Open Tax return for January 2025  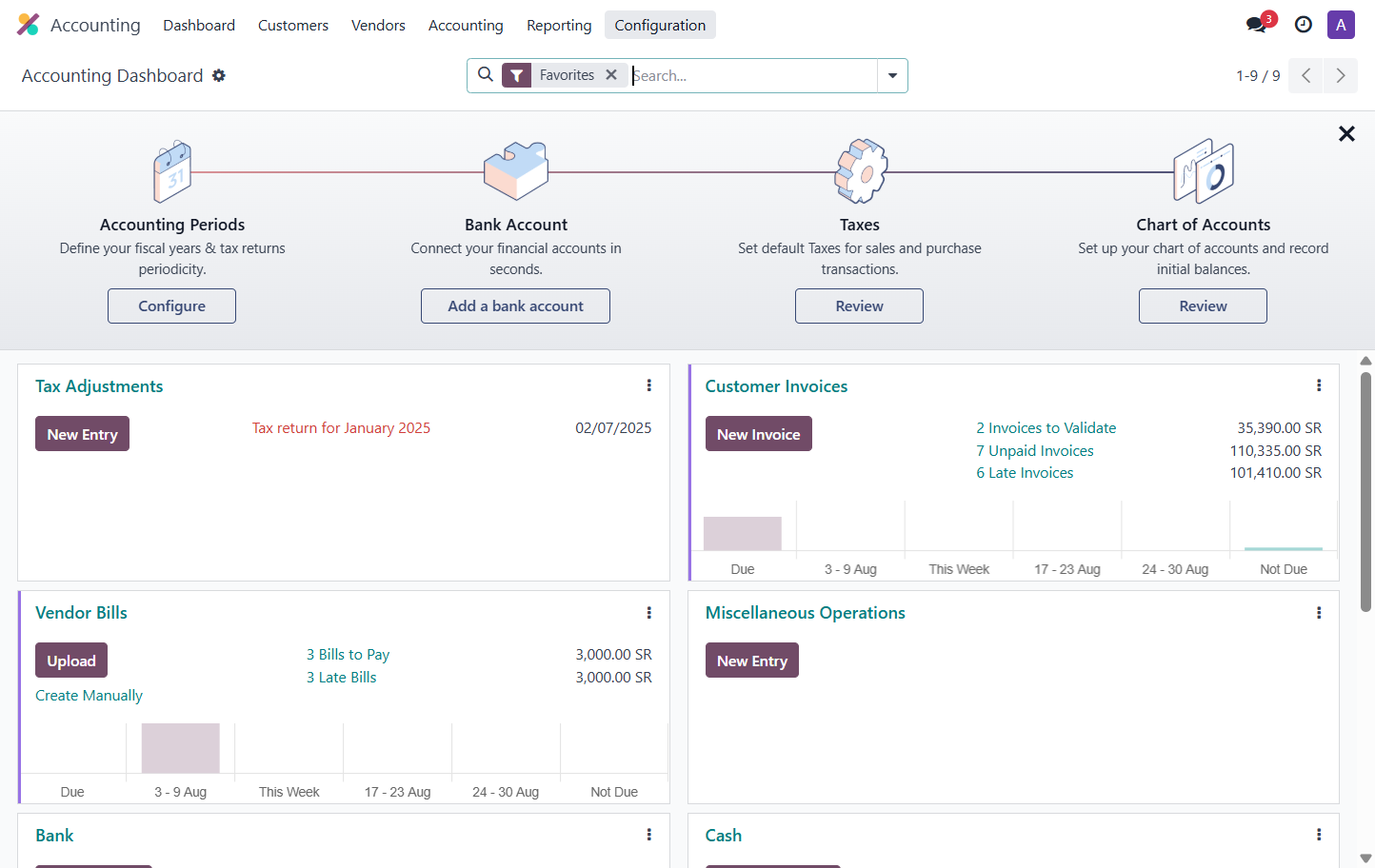pos(341,428)
